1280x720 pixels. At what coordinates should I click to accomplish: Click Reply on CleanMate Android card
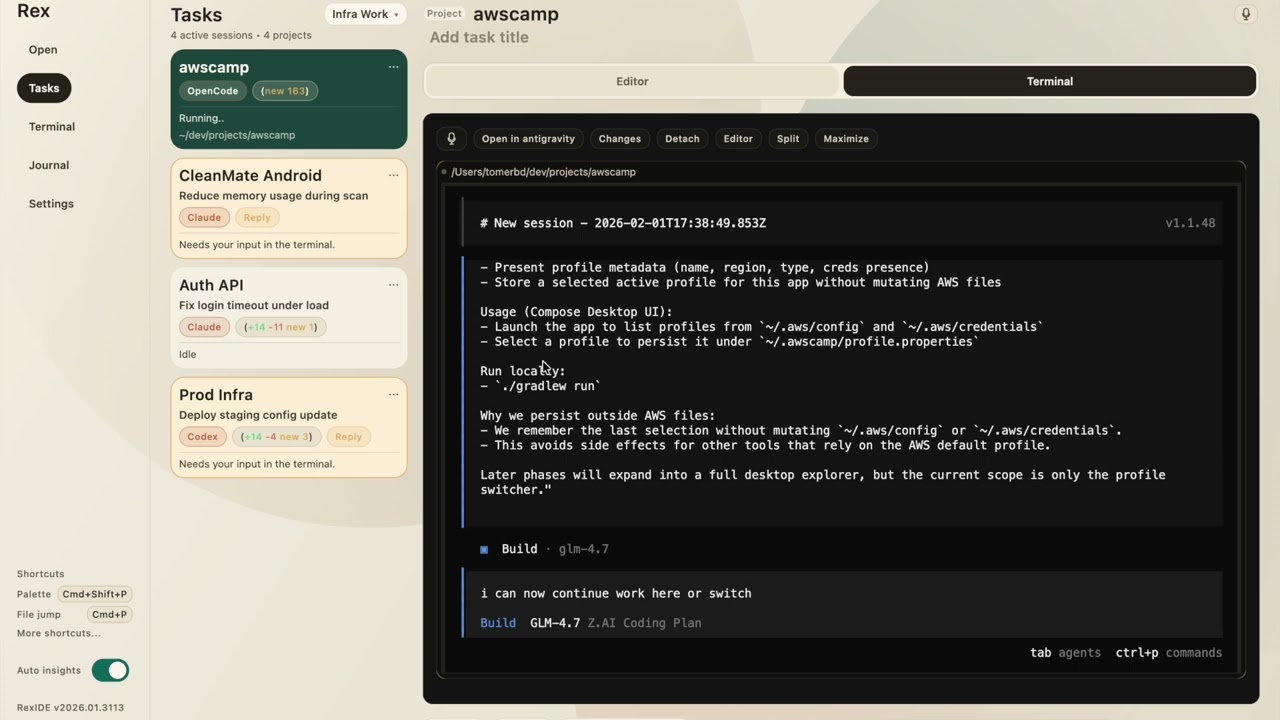point(257,217)
